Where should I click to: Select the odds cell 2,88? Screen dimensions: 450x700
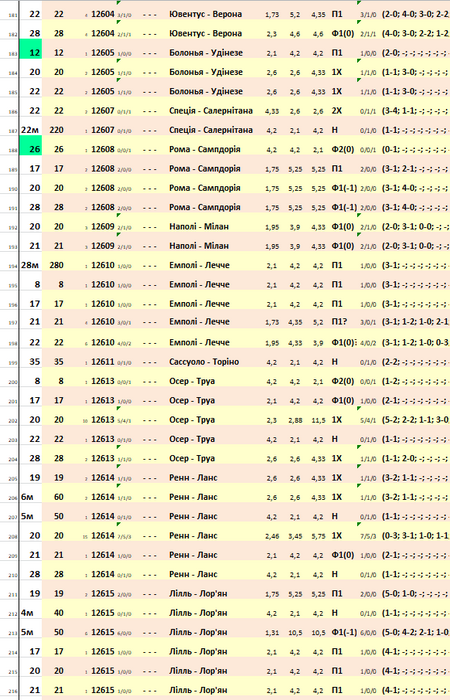(295, 420)
